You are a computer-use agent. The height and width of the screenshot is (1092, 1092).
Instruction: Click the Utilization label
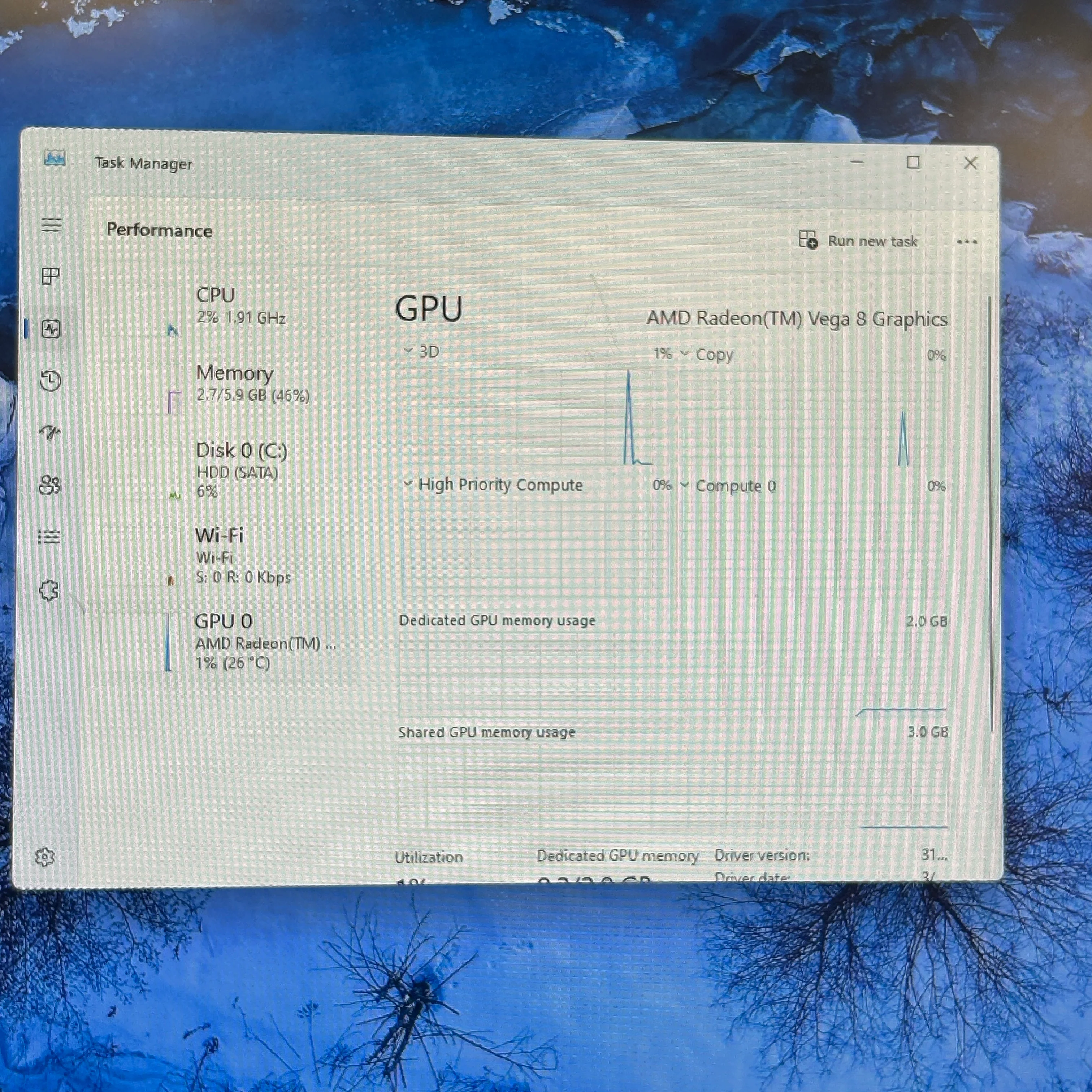[428, 857]
